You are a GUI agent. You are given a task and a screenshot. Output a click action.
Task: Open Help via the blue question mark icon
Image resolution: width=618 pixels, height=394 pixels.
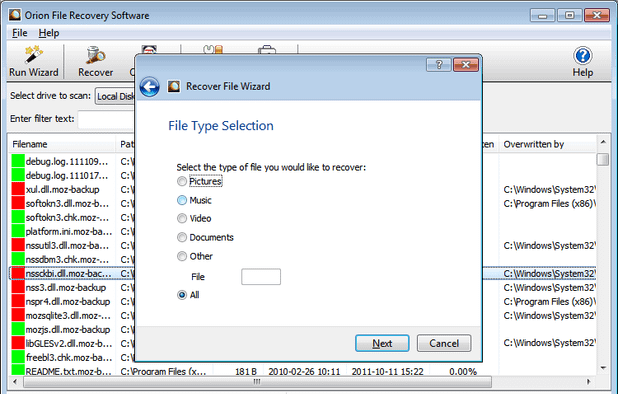583,56
